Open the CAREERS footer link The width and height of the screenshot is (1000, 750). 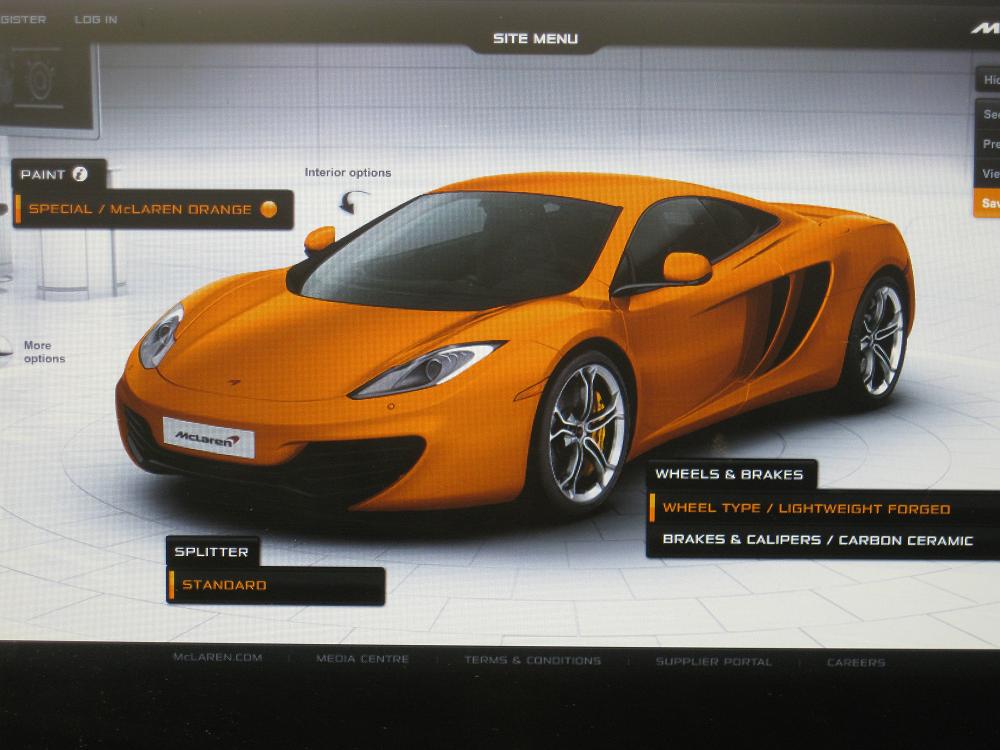point(856,663)
